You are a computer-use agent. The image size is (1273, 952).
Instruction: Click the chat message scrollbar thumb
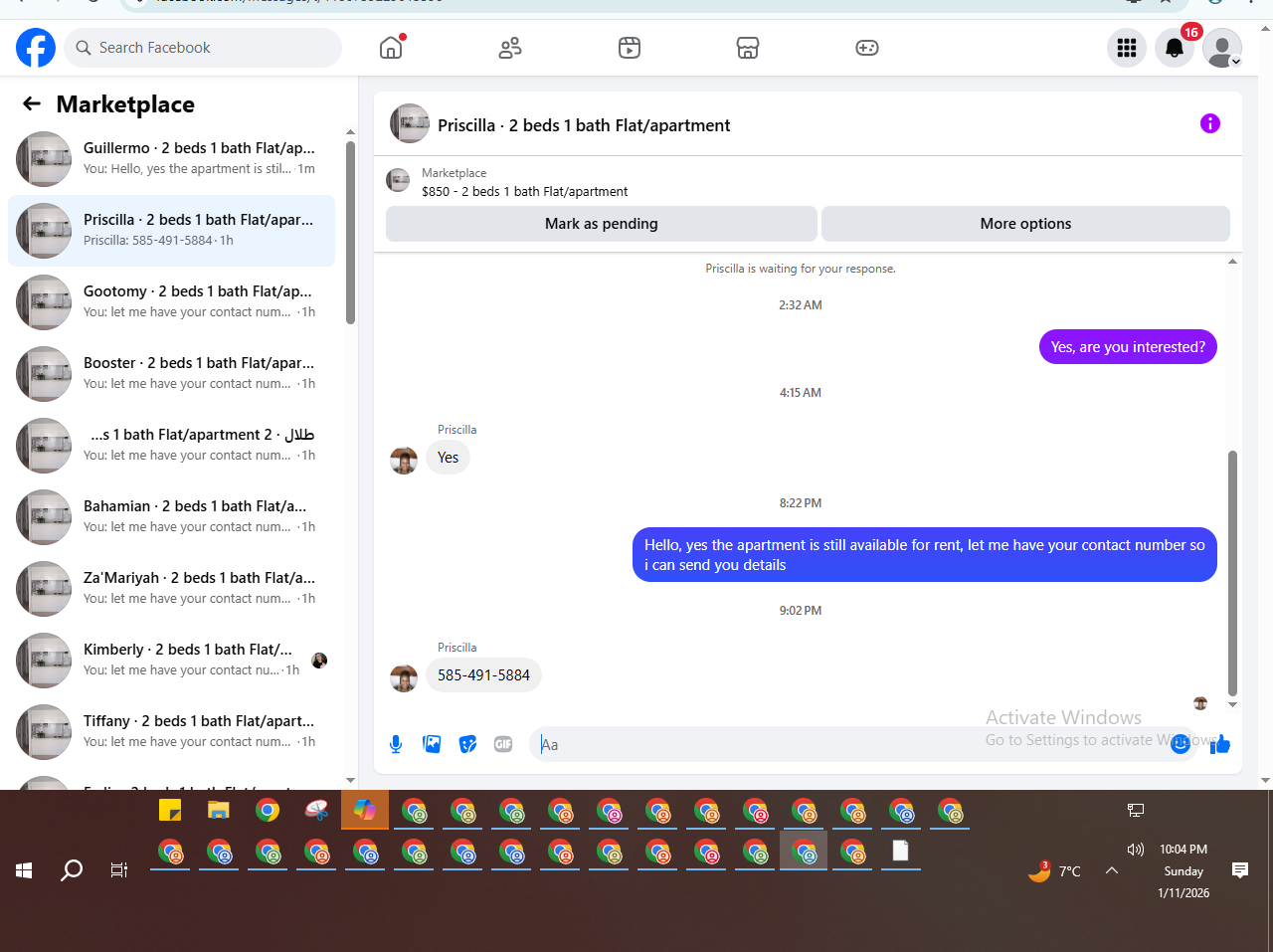tap(1232, 573)
